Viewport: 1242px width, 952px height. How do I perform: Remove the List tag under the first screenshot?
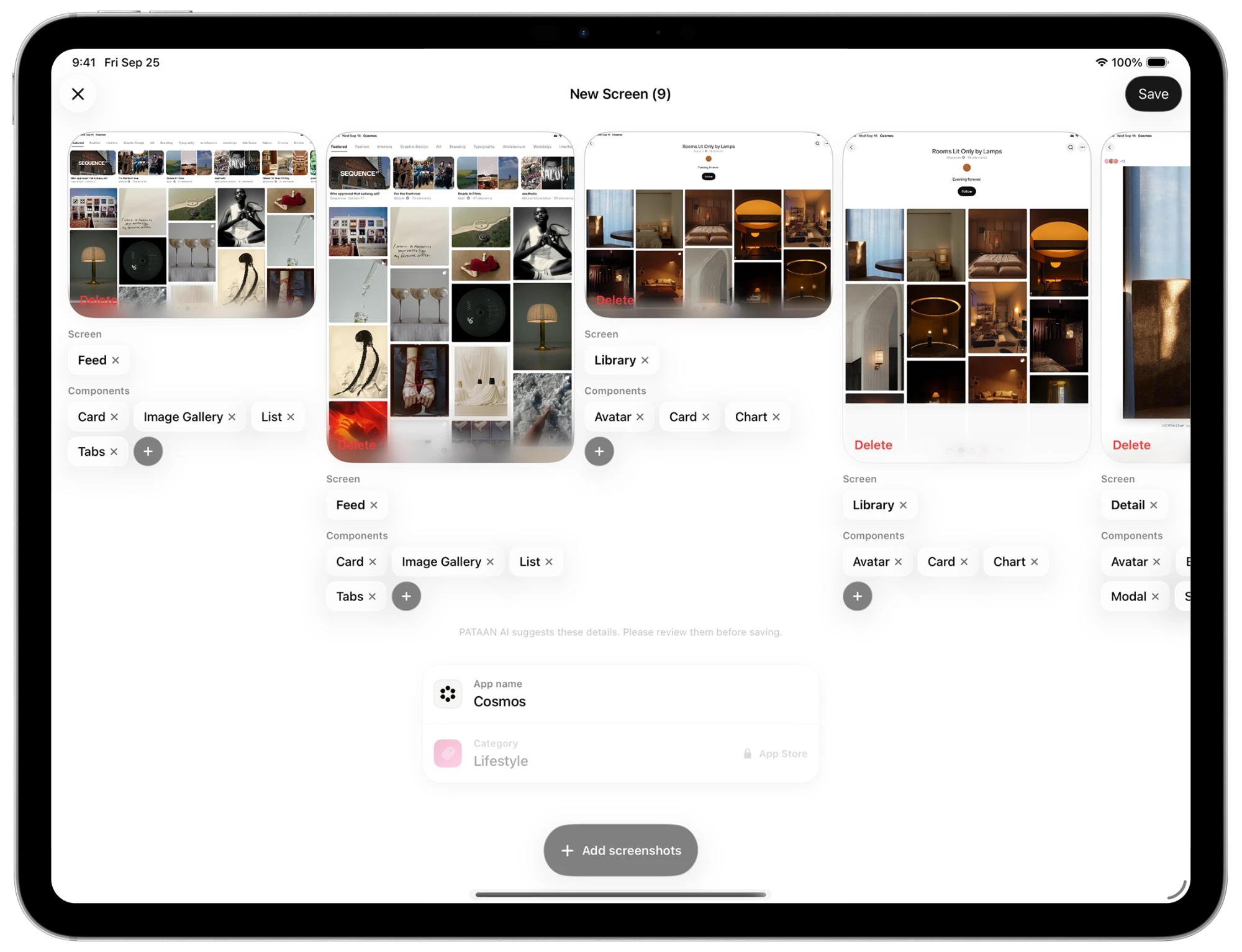pyautogui.click(x=291, y=417)
